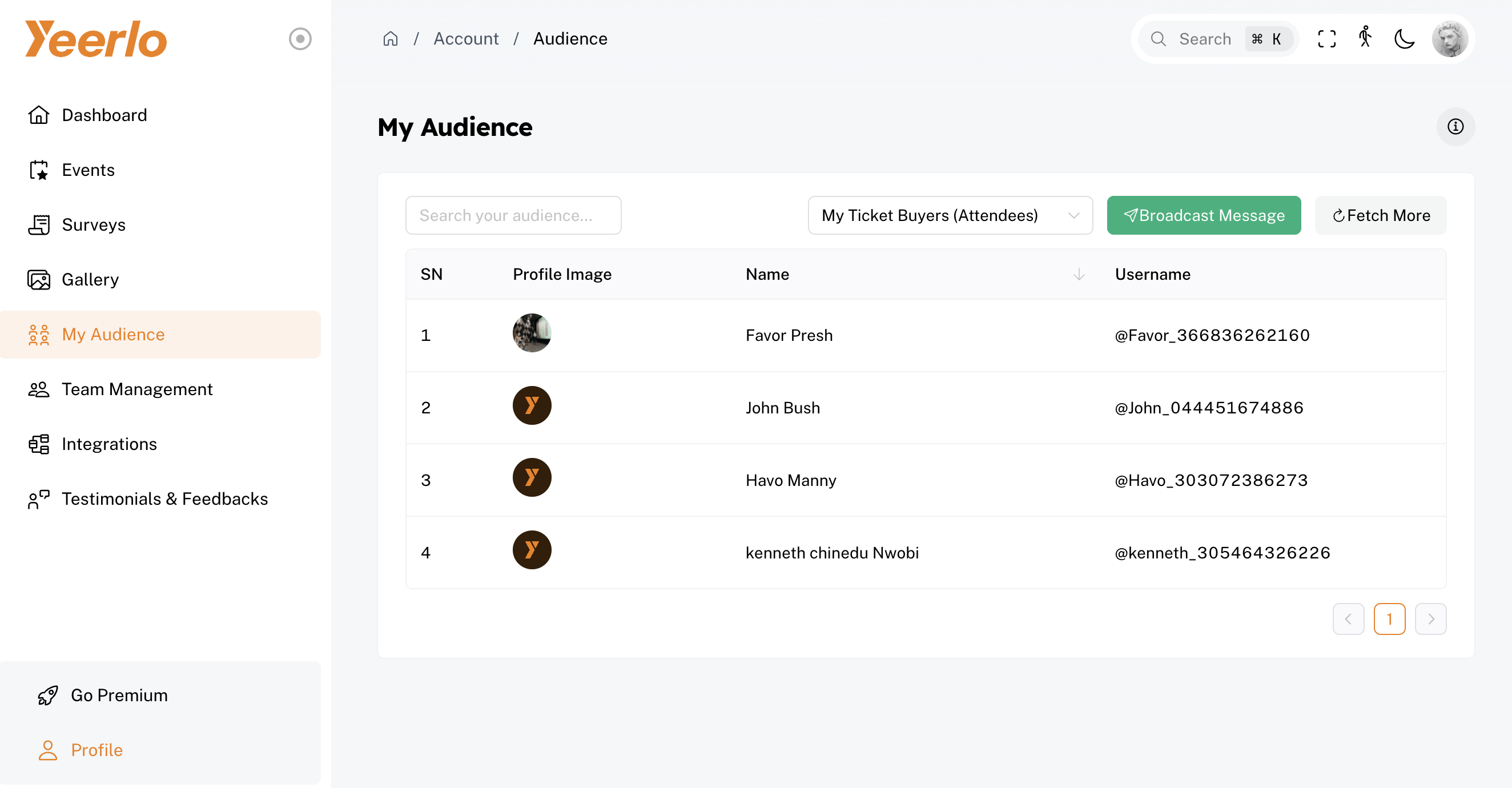This screenshot has width=1512, height=788.
Task: Click the Yeerlo logo
Action: 96,39
